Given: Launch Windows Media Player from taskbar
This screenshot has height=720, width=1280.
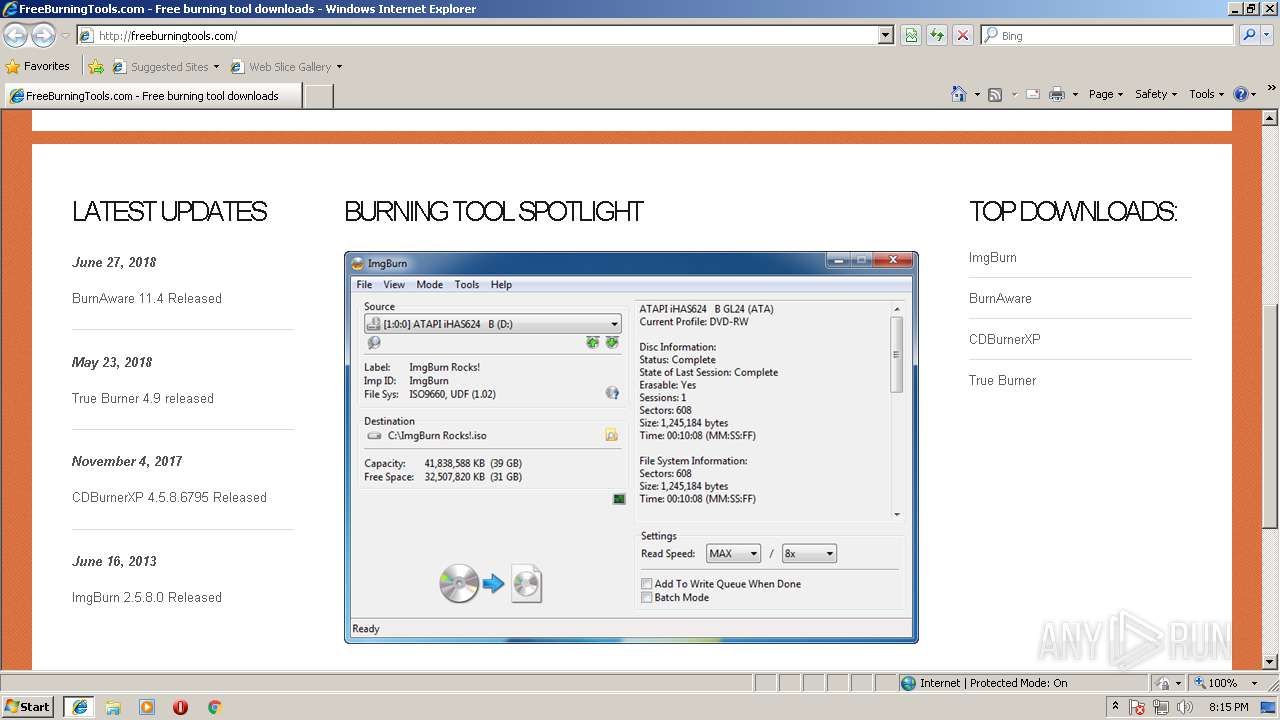Looking at the screenshot, I should point(147,707).
